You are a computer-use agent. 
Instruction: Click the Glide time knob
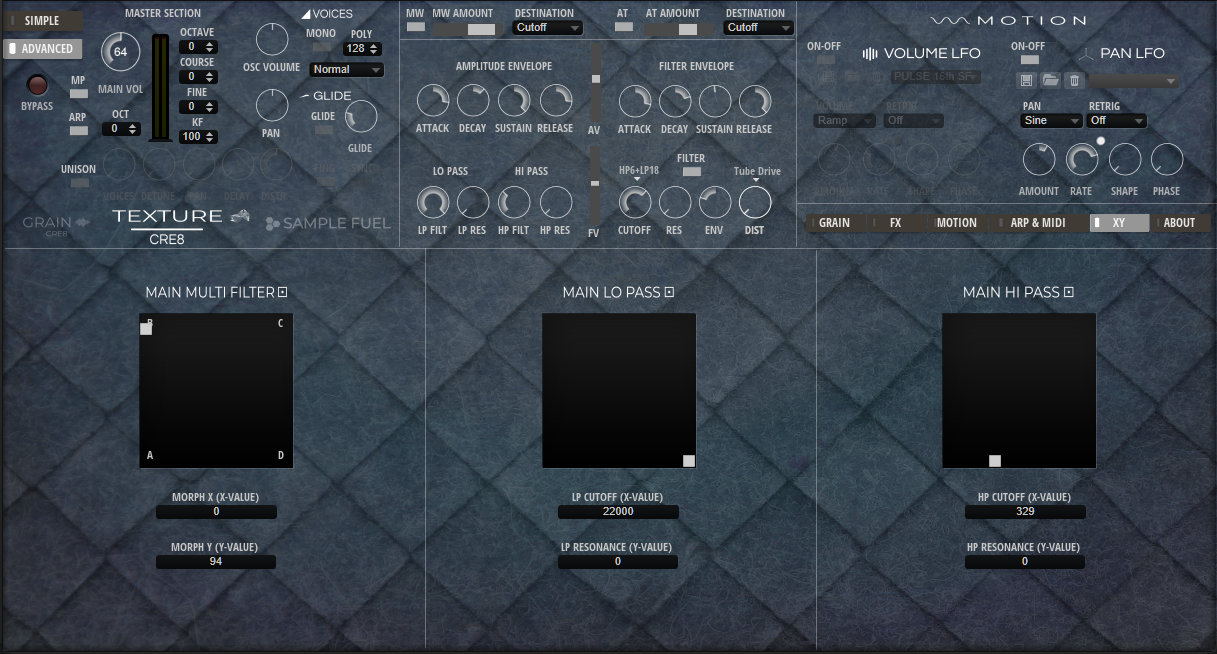(361, 117)
